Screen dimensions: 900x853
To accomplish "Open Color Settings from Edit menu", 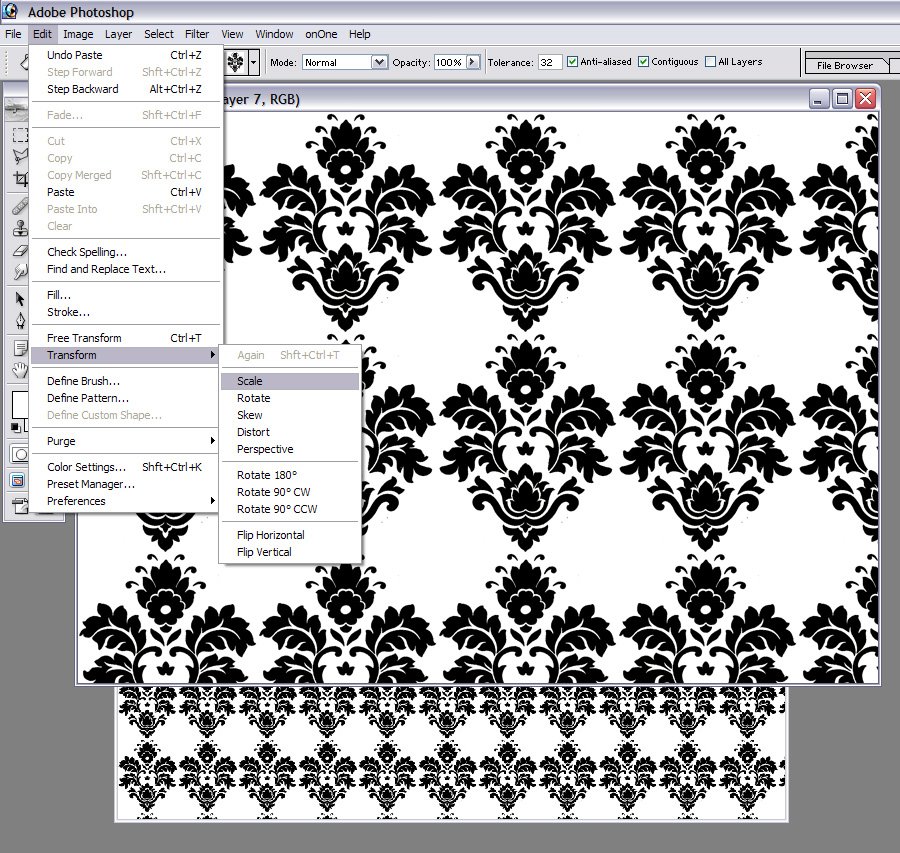I will pos(125,467).
